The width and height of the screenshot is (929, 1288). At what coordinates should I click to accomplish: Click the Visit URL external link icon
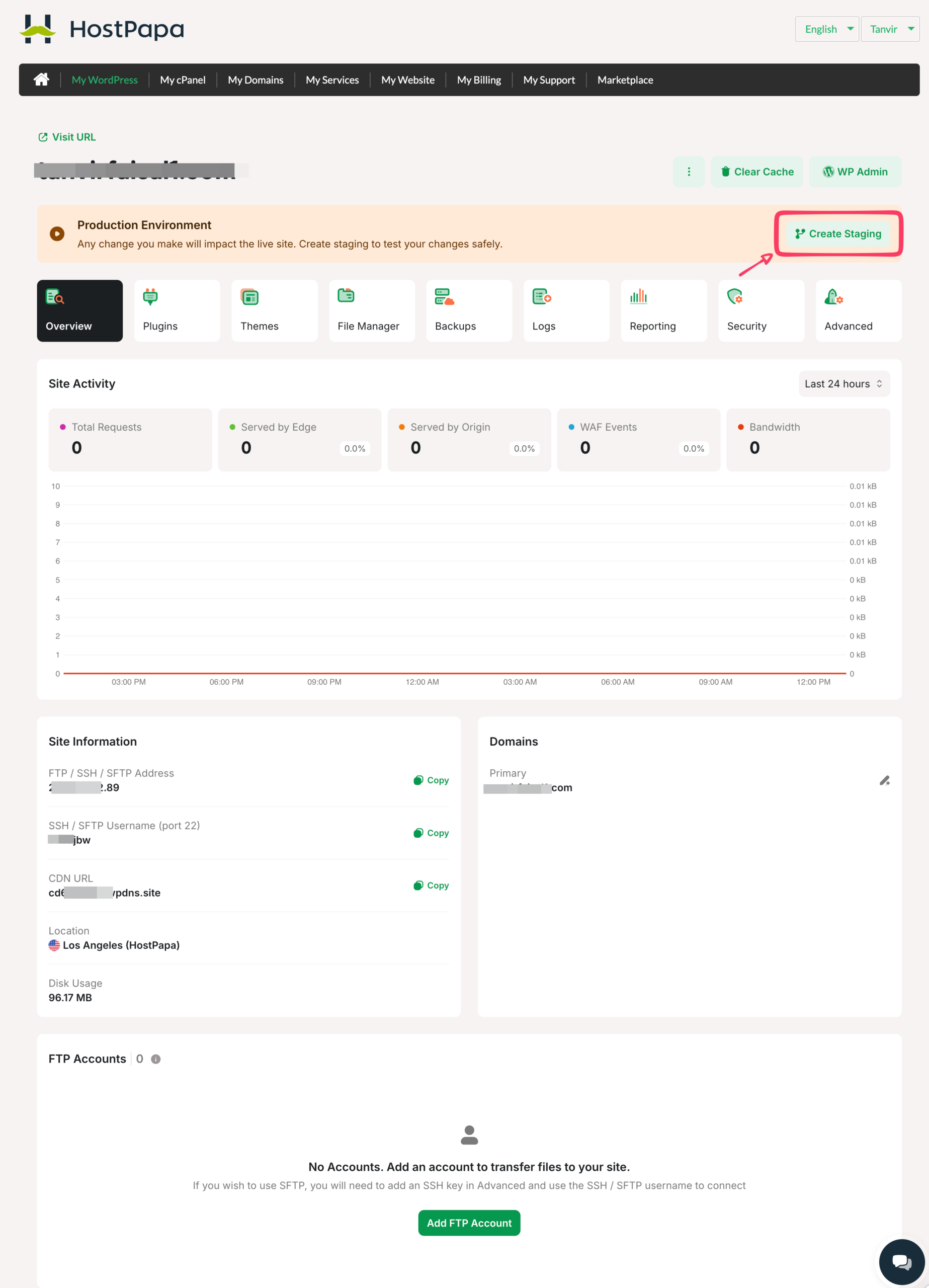[x=43, y=137]
